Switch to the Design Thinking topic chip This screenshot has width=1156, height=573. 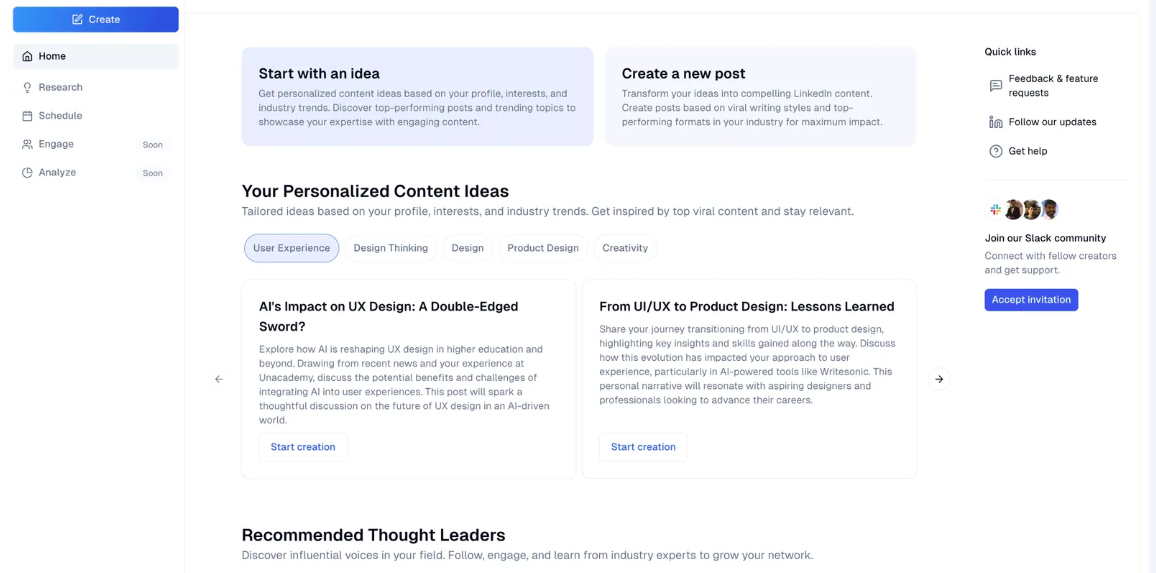click(x=391, y=248)
